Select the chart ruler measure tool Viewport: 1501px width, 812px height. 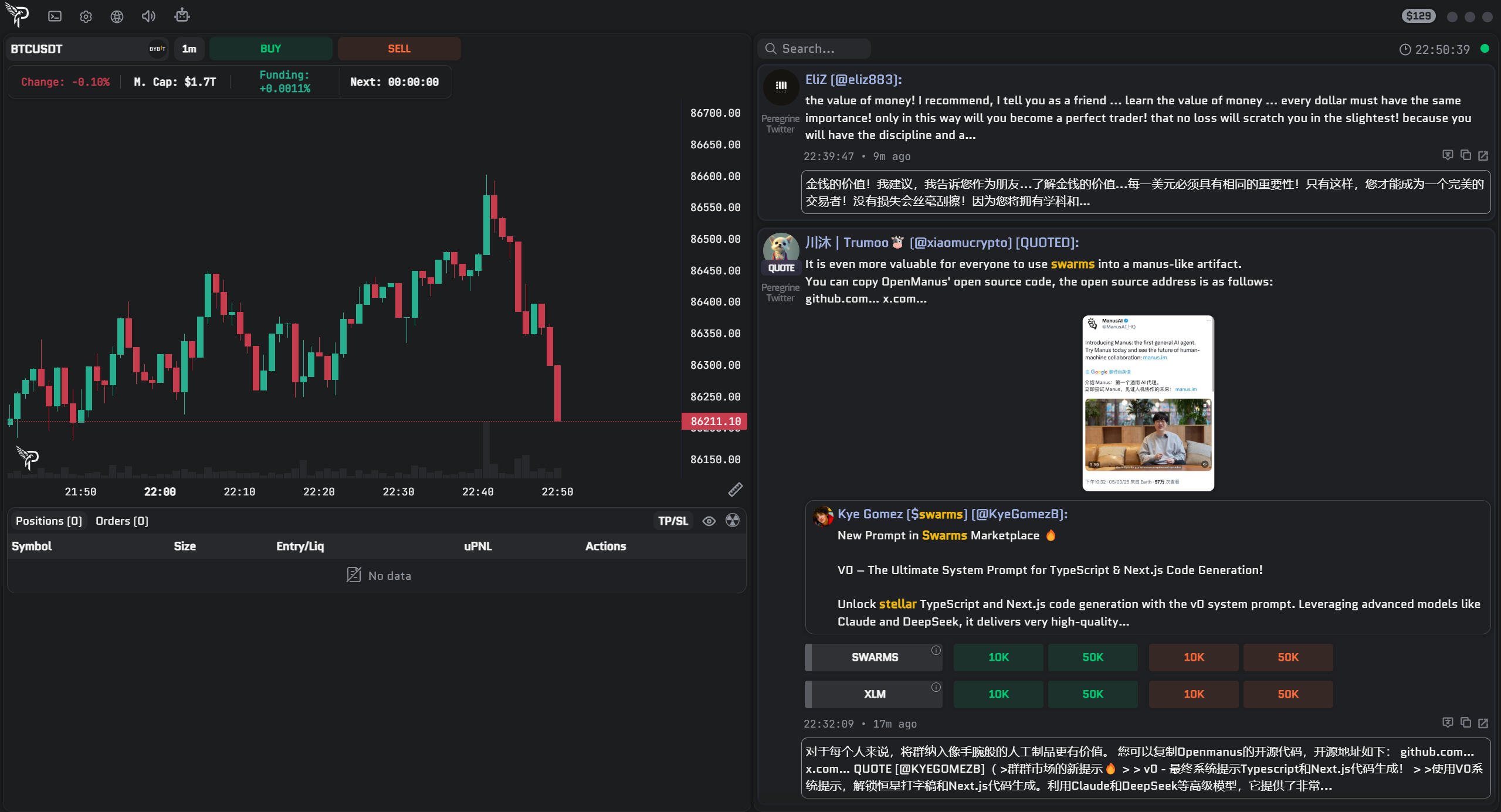click(x=735, y=490)
